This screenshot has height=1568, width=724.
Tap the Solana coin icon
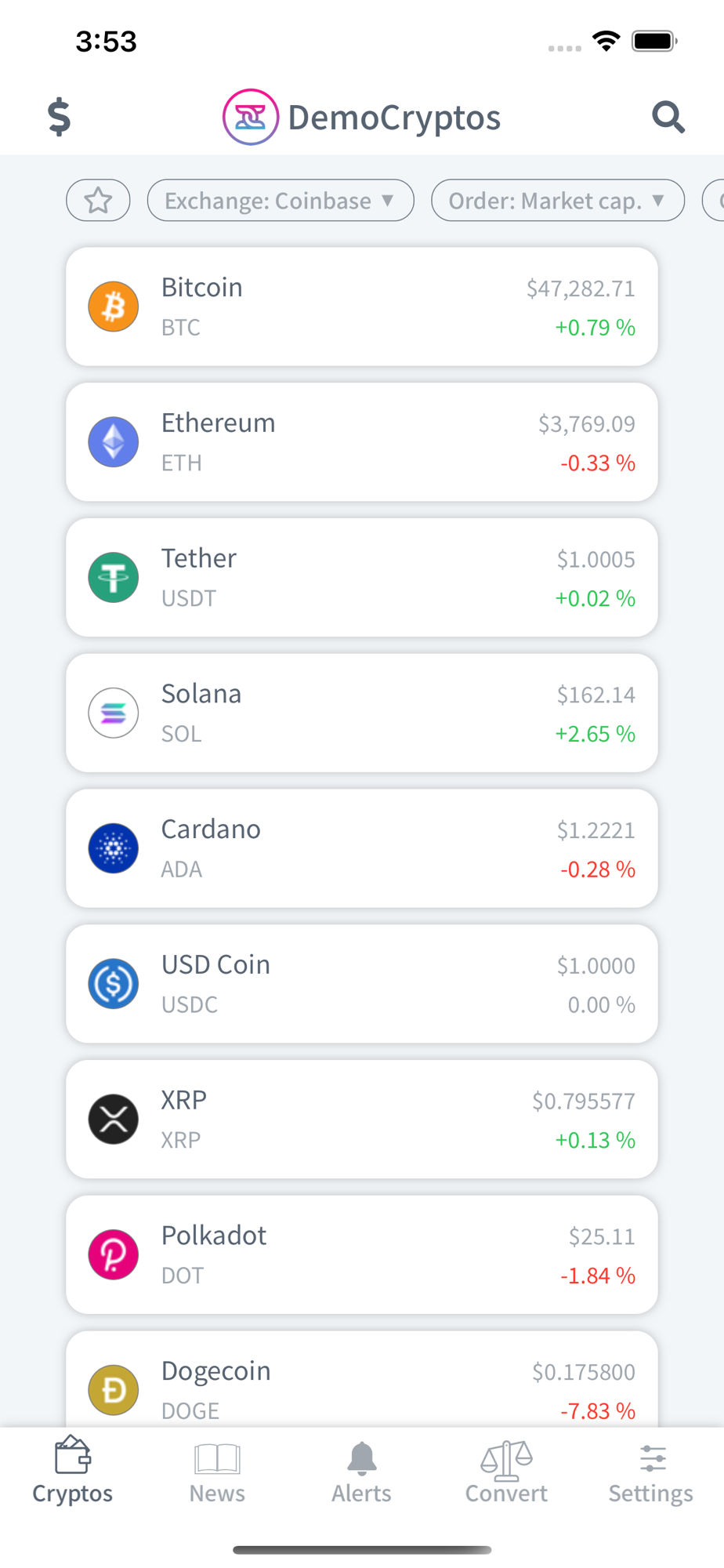point(114,713)
